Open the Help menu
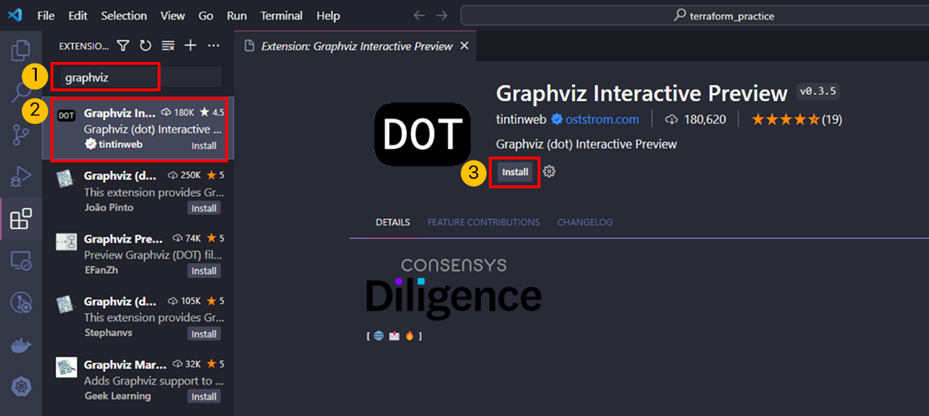This screenshot has height=416, width=929. 328,16
